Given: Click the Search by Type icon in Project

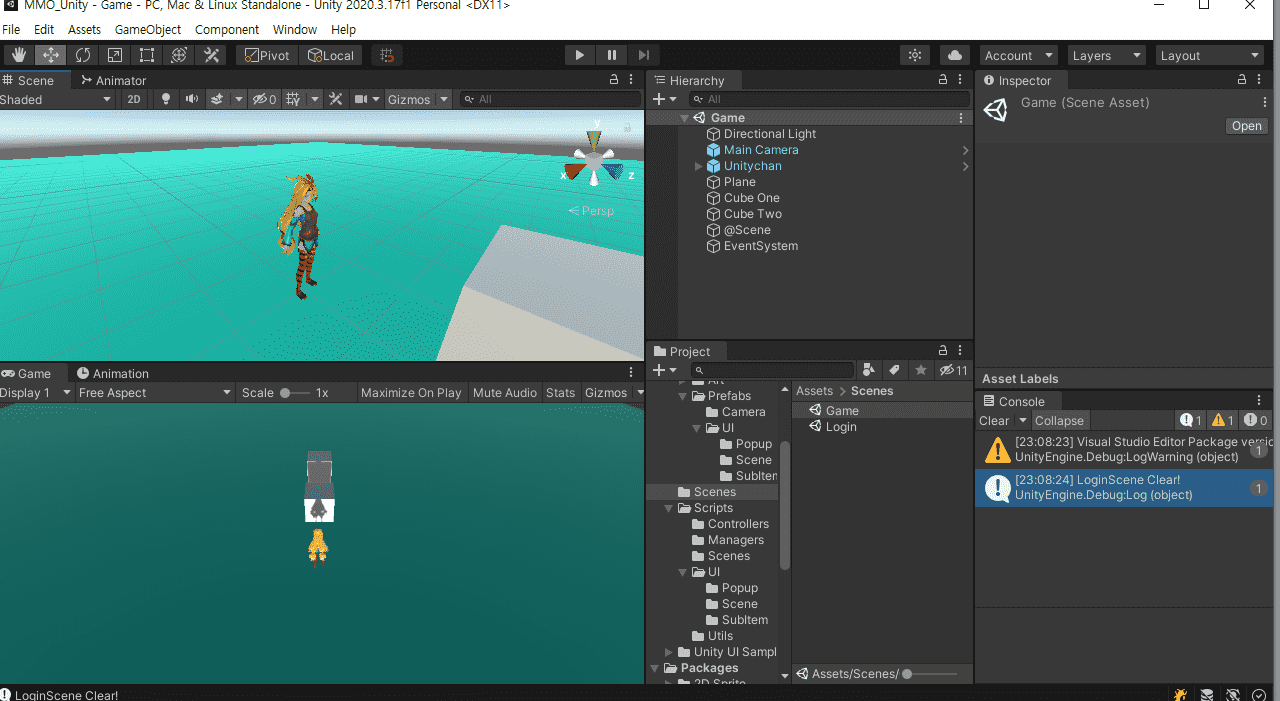Looking at the screenshot, I should click(869, 370).
